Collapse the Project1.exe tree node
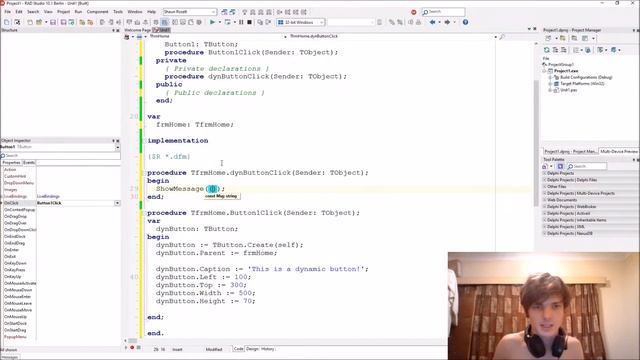The image size is (640, 360). point(544,71)
